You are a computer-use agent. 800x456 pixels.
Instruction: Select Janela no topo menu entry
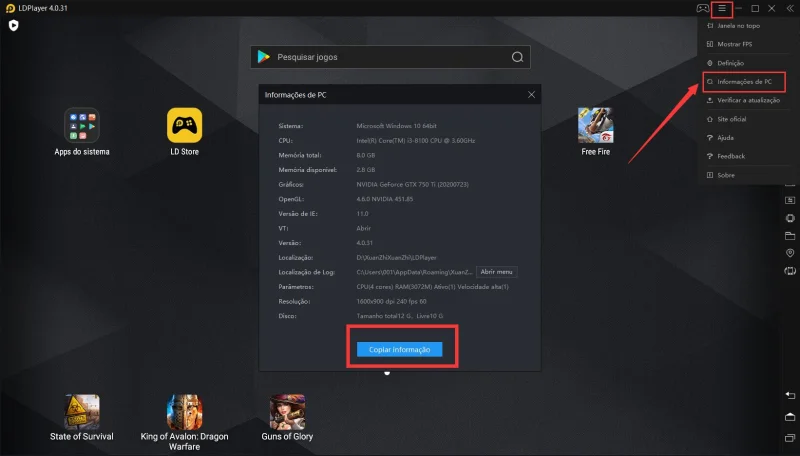pos(738,26)
